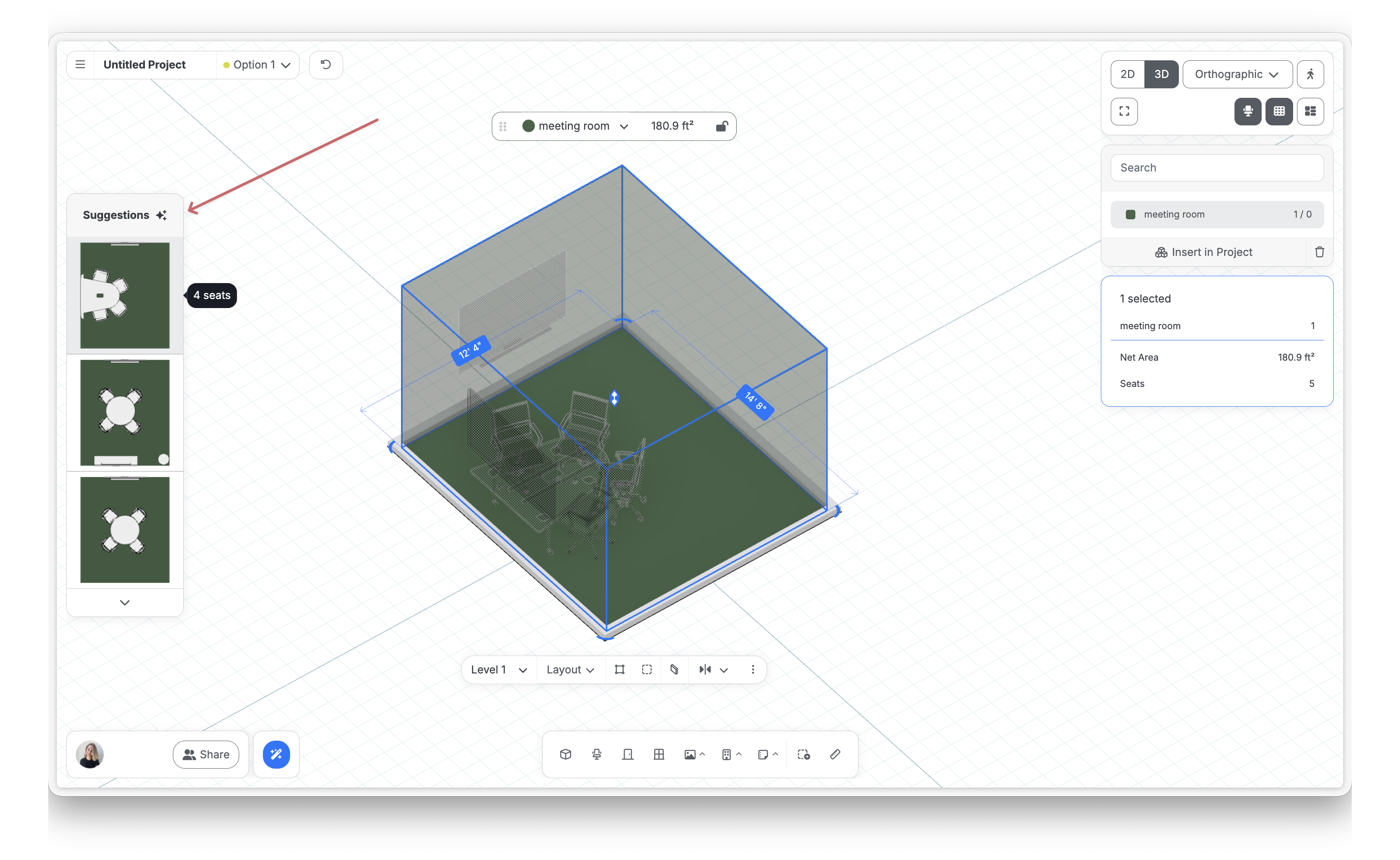Click the magic wand button
Viewport: 1400px width, 860px height.
click(x=276, y=754)
